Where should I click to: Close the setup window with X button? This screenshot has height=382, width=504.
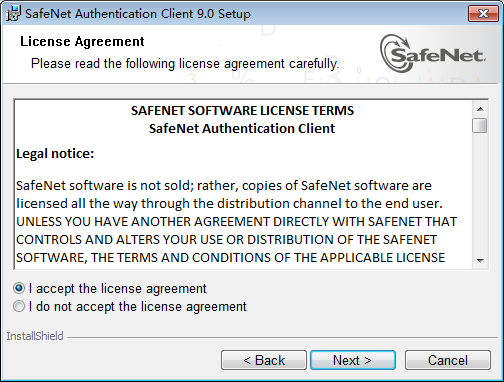(483, 14)
